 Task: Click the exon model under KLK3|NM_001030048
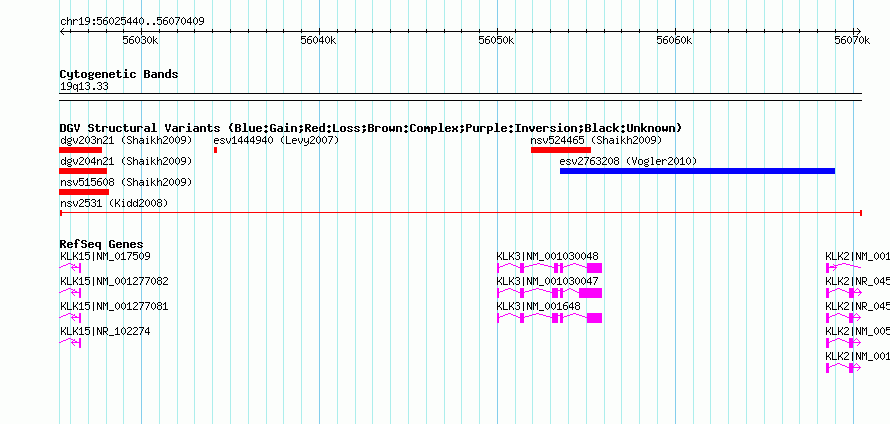coord(549,268)
